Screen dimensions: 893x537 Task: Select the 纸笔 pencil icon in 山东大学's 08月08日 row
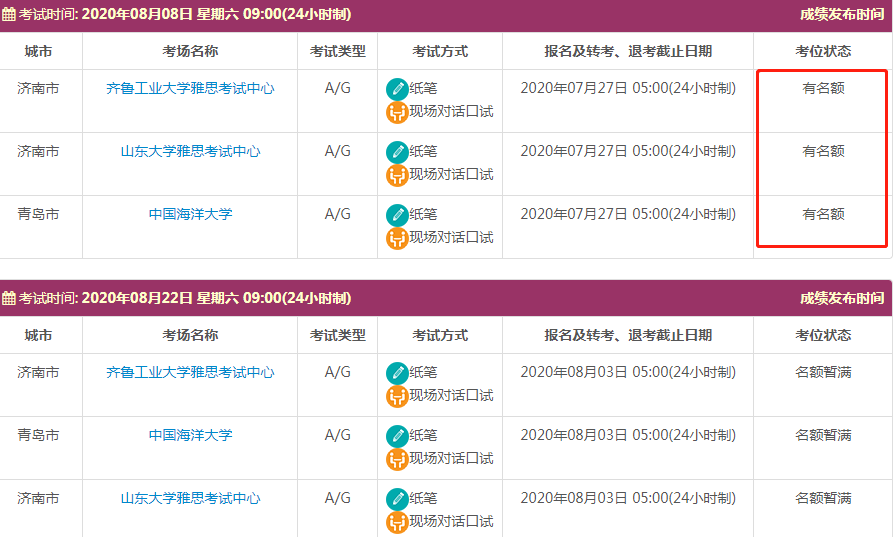tap(397, 152)
